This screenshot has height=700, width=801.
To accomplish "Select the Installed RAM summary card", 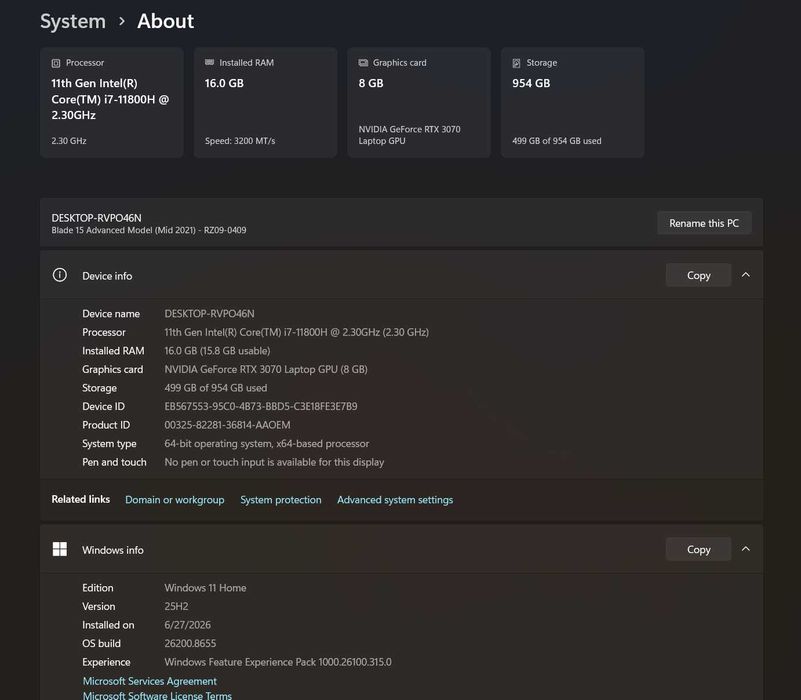I will [x=265, y=102].
